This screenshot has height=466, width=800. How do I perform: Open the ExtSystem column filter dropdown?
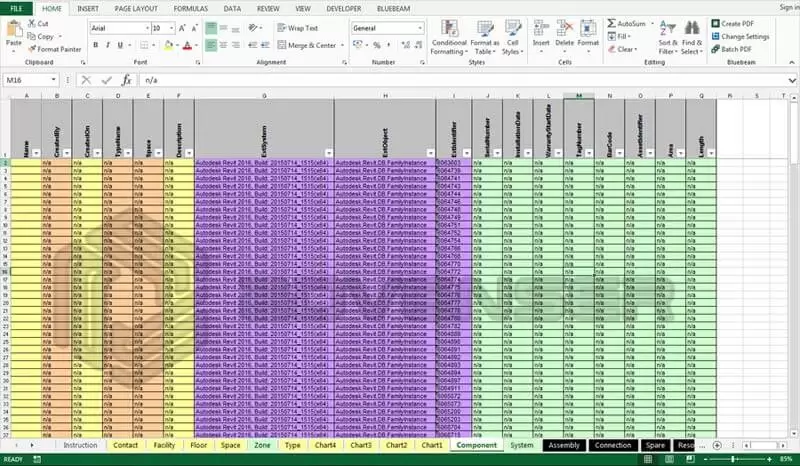pos(329,153)
